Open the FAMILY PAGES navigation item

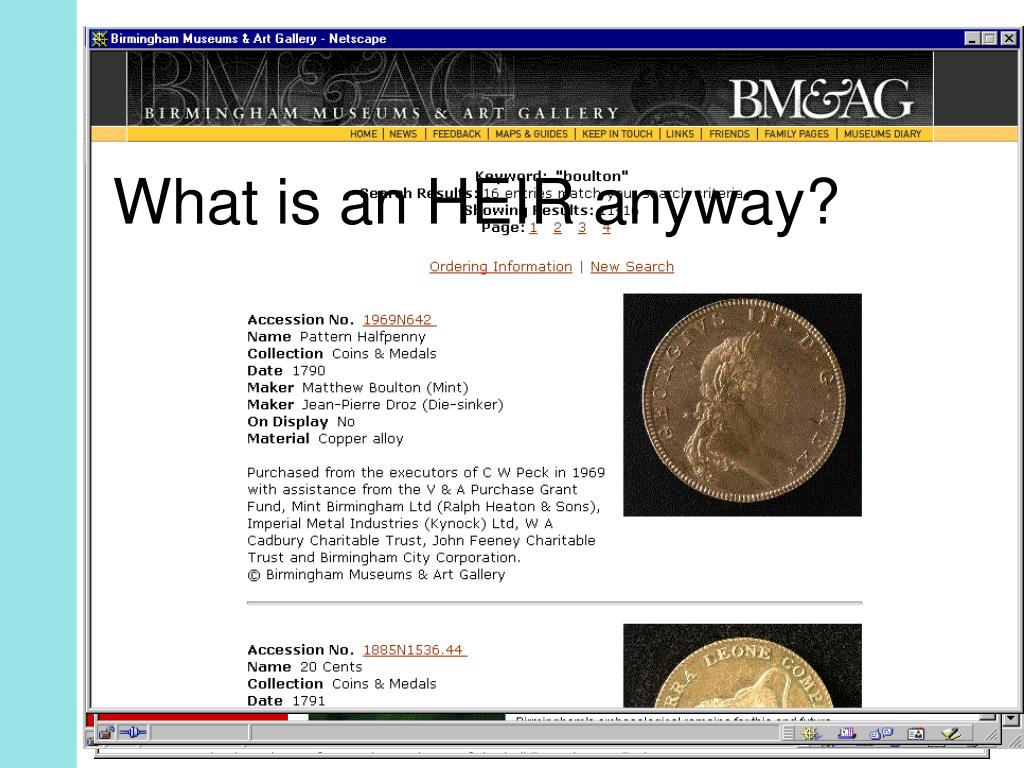pyautogui.click(x=797, y=134)
